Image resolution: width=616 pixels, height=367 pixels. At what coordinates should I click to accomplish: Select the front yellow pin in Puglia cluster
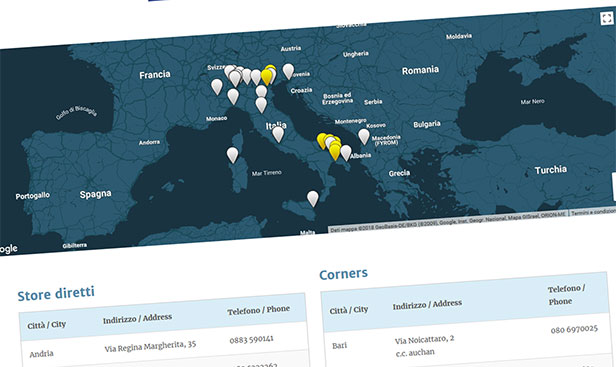tap(335, 152)
